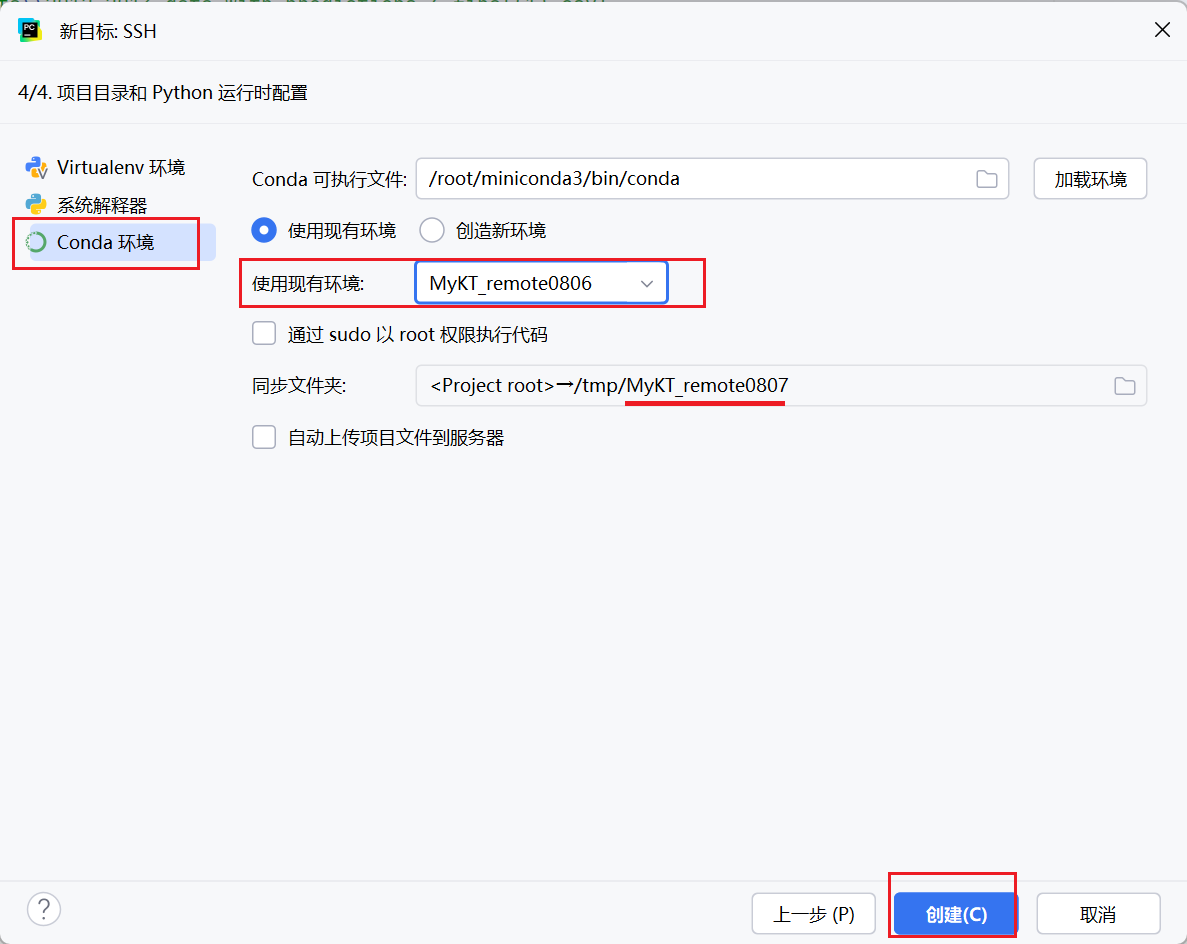The image size is (1187, 944).
Task: Open the existing environment dropdown MyKT_remote0806
Action: [x=541, y=283]
